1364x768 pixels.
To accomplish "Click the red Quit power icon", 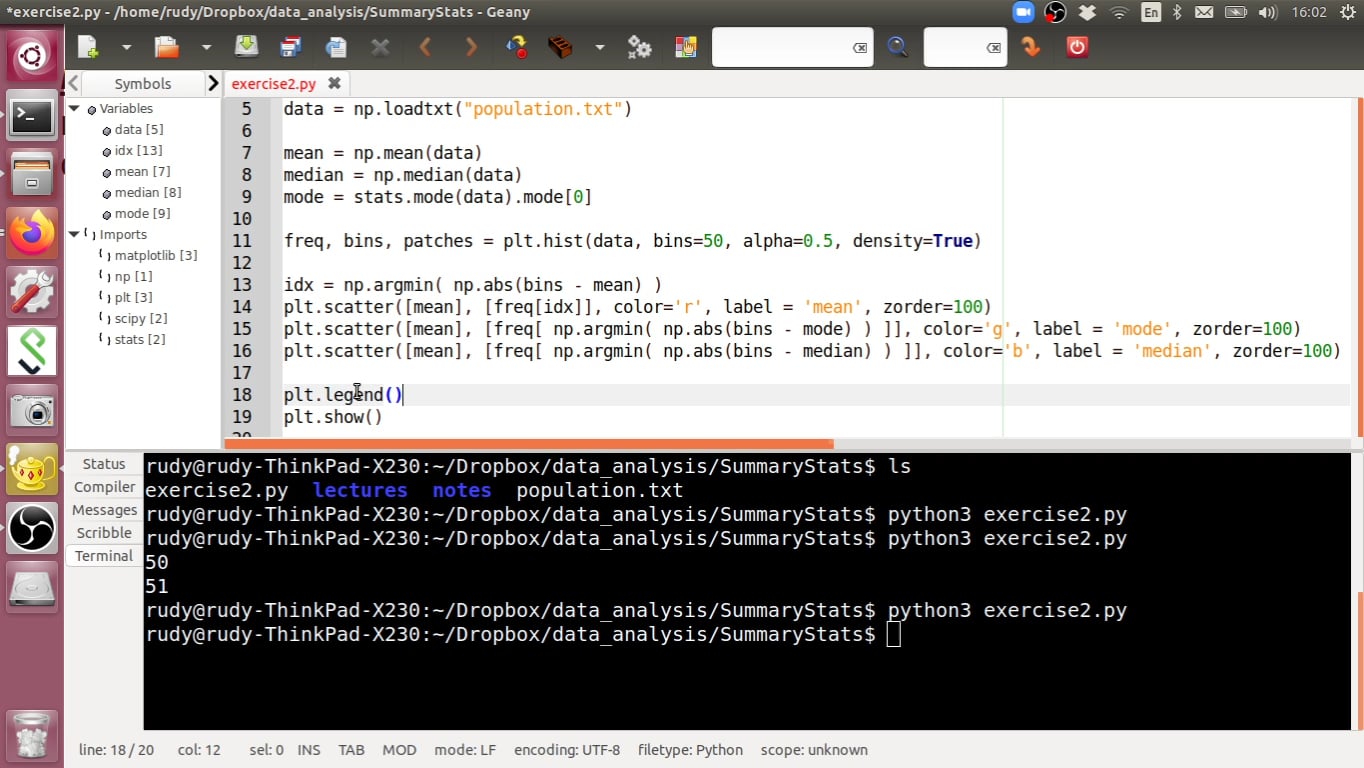I will pos(1076,47).
